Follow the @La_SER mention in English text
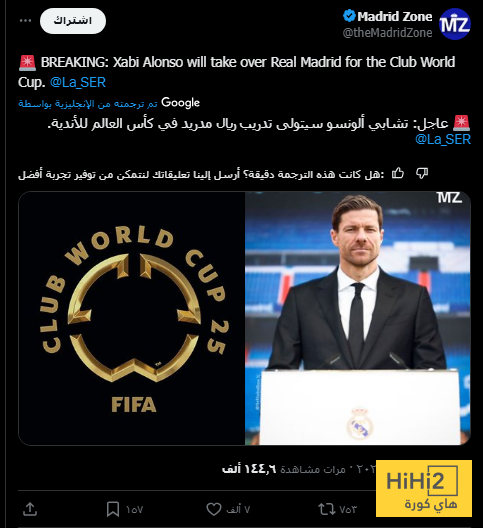483x528 pixels. click(78, 82)
